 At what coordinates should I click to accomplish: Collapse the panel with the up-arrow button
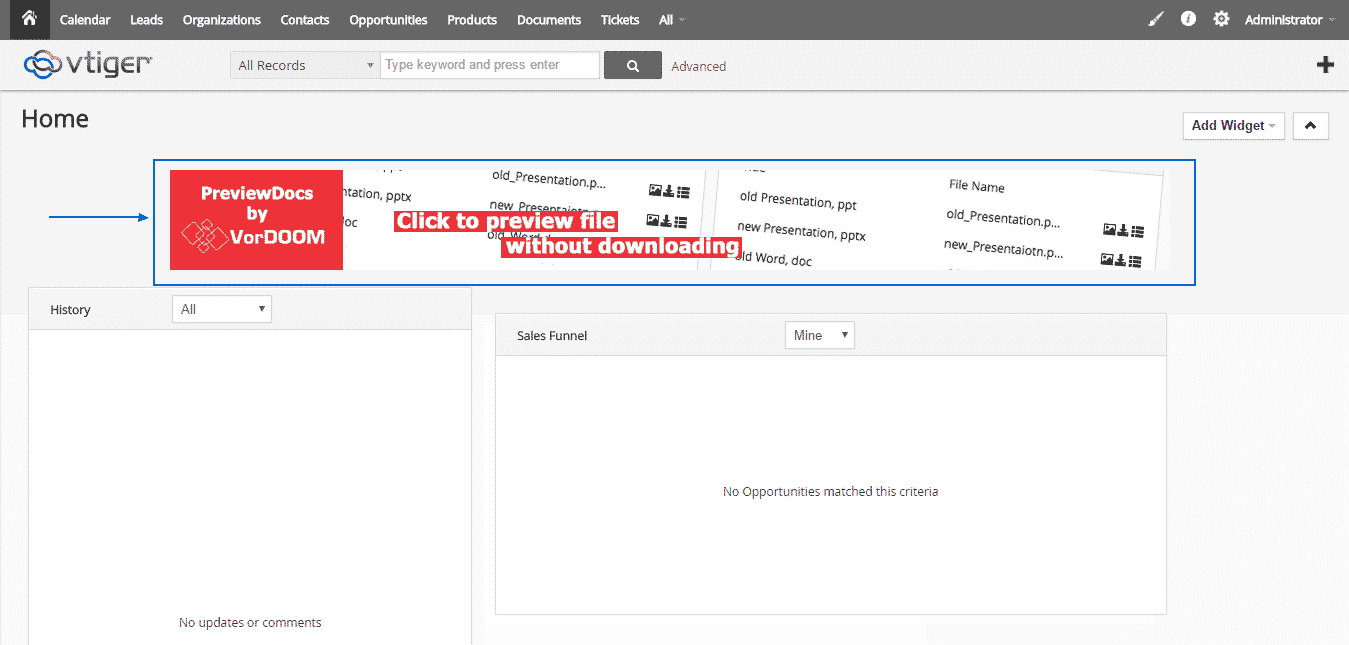[x=1310, y=126]
